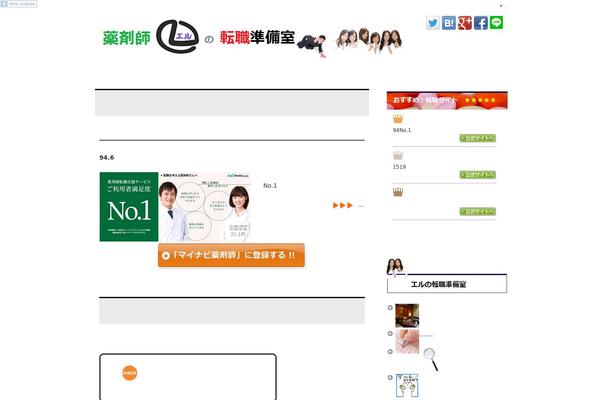Viewport: 600px width, 400px height.
Task: Open the Heat Analysis image at top-left
Action: (19, 4)
